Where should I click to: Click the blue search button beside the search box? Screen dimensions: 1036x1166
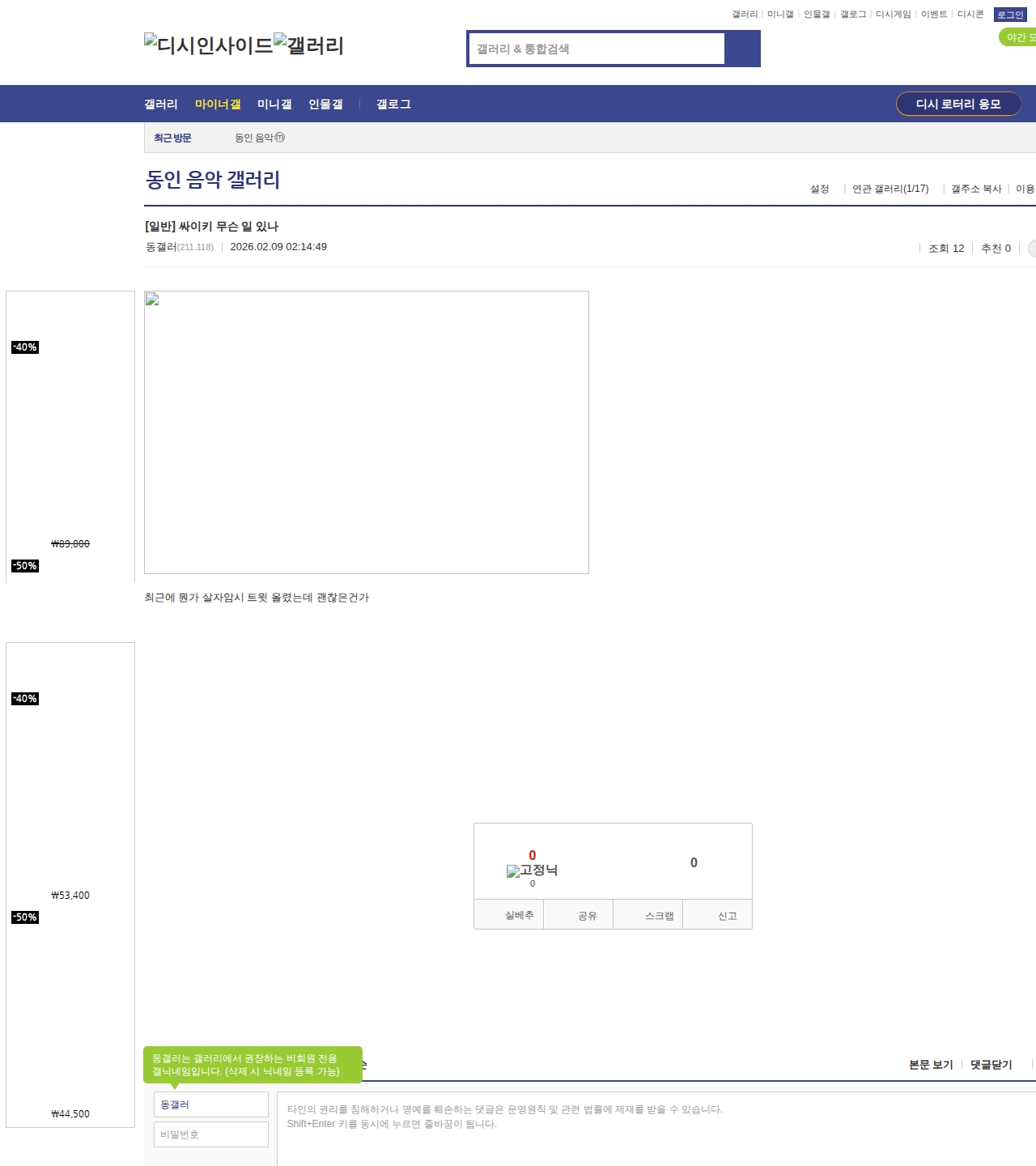742,49
